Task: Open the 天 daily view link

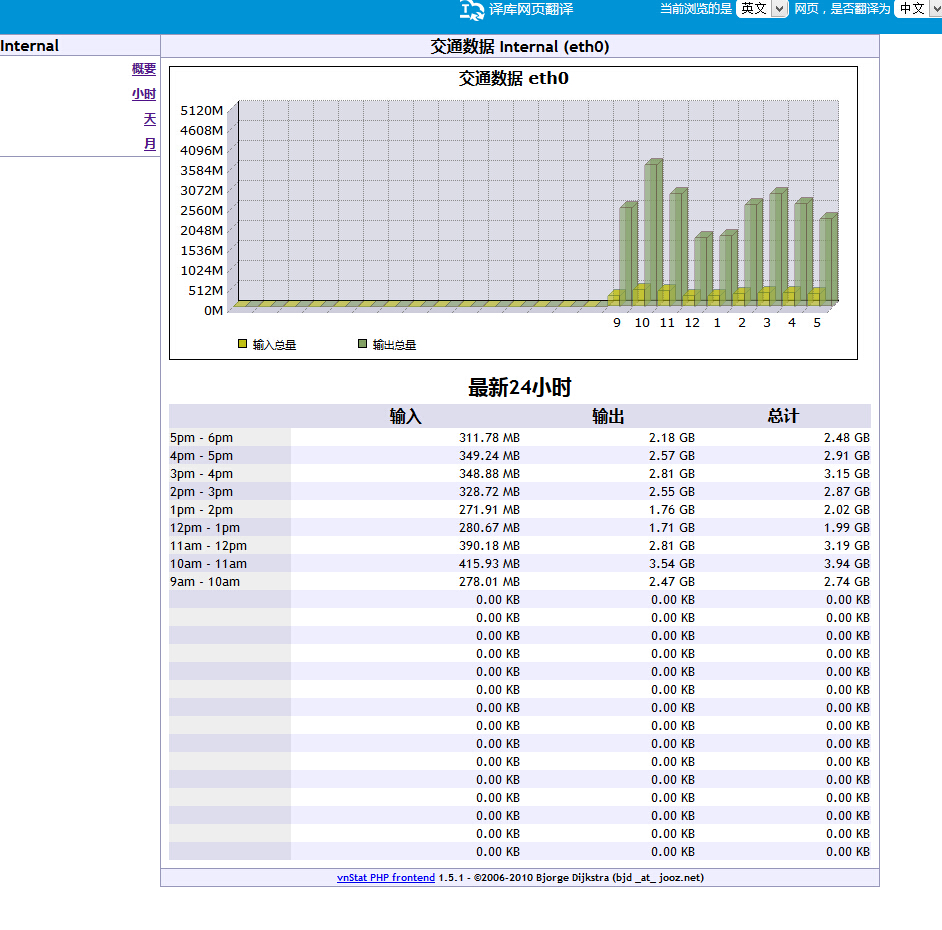Action: (150, 119)
